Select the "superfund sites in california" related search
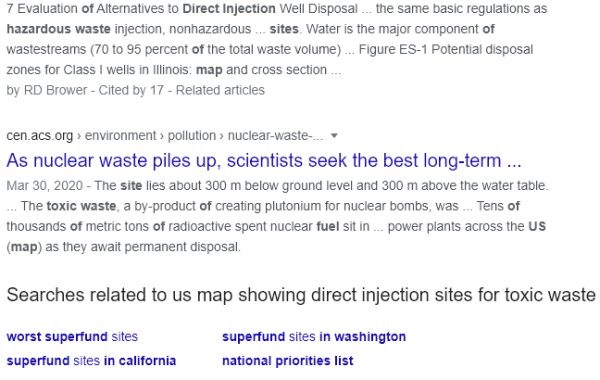 tap(91, 361)
